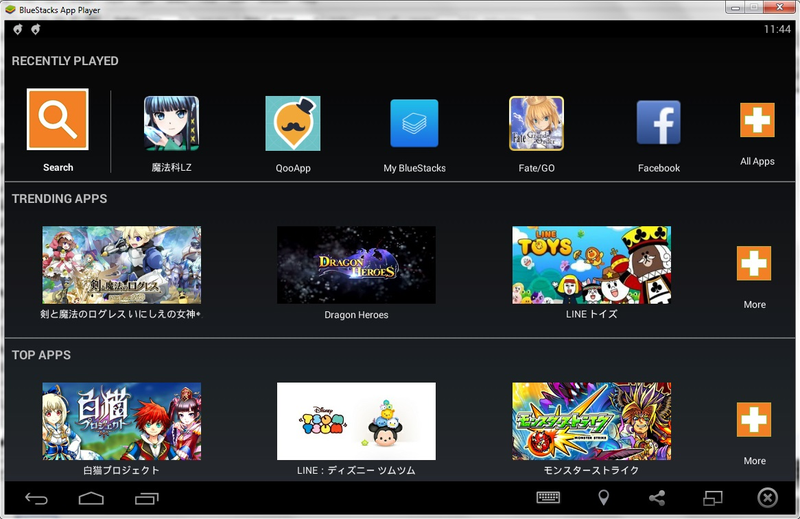Open the Monster Strike banner thumbnail
Image resolution: width=800 pixels, height=519 pixels.
point(592,421)
